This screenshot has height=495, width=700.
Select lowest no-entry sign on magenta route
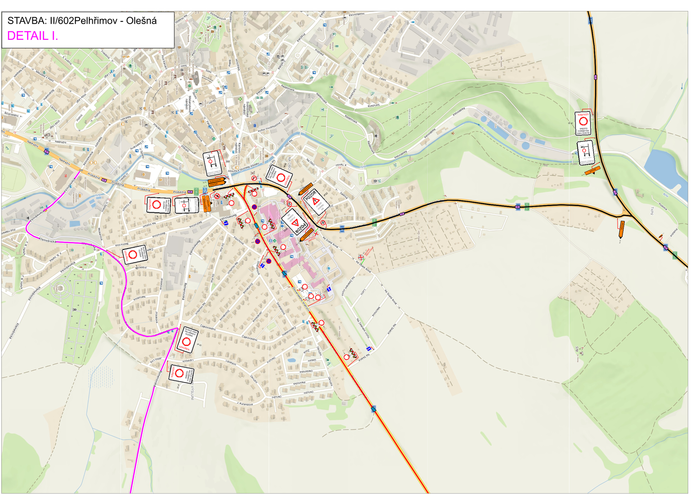180,374
